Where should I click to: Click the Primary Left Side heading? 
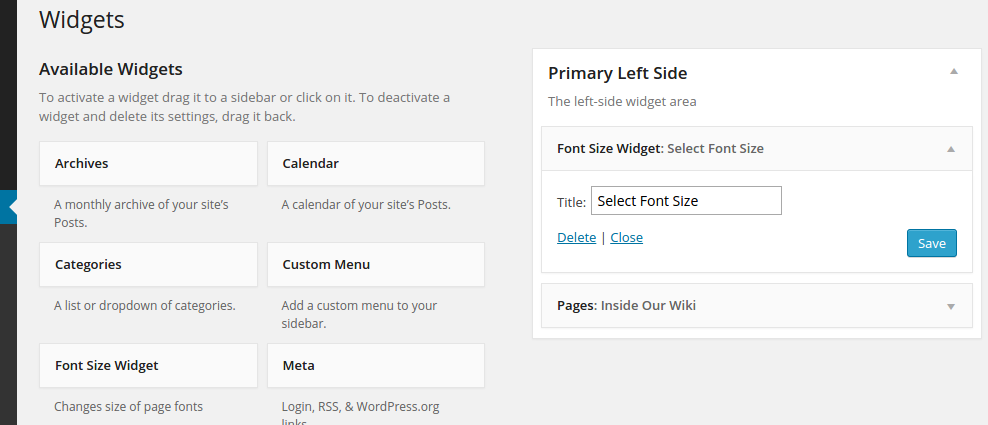pyautogui.click(x=618, y=73)
